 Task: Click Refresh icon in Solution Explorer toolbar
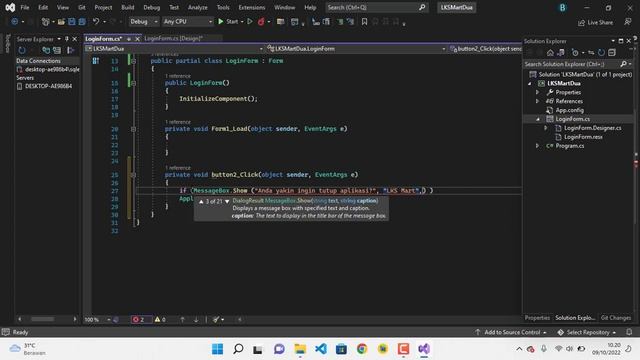(601, 53)
